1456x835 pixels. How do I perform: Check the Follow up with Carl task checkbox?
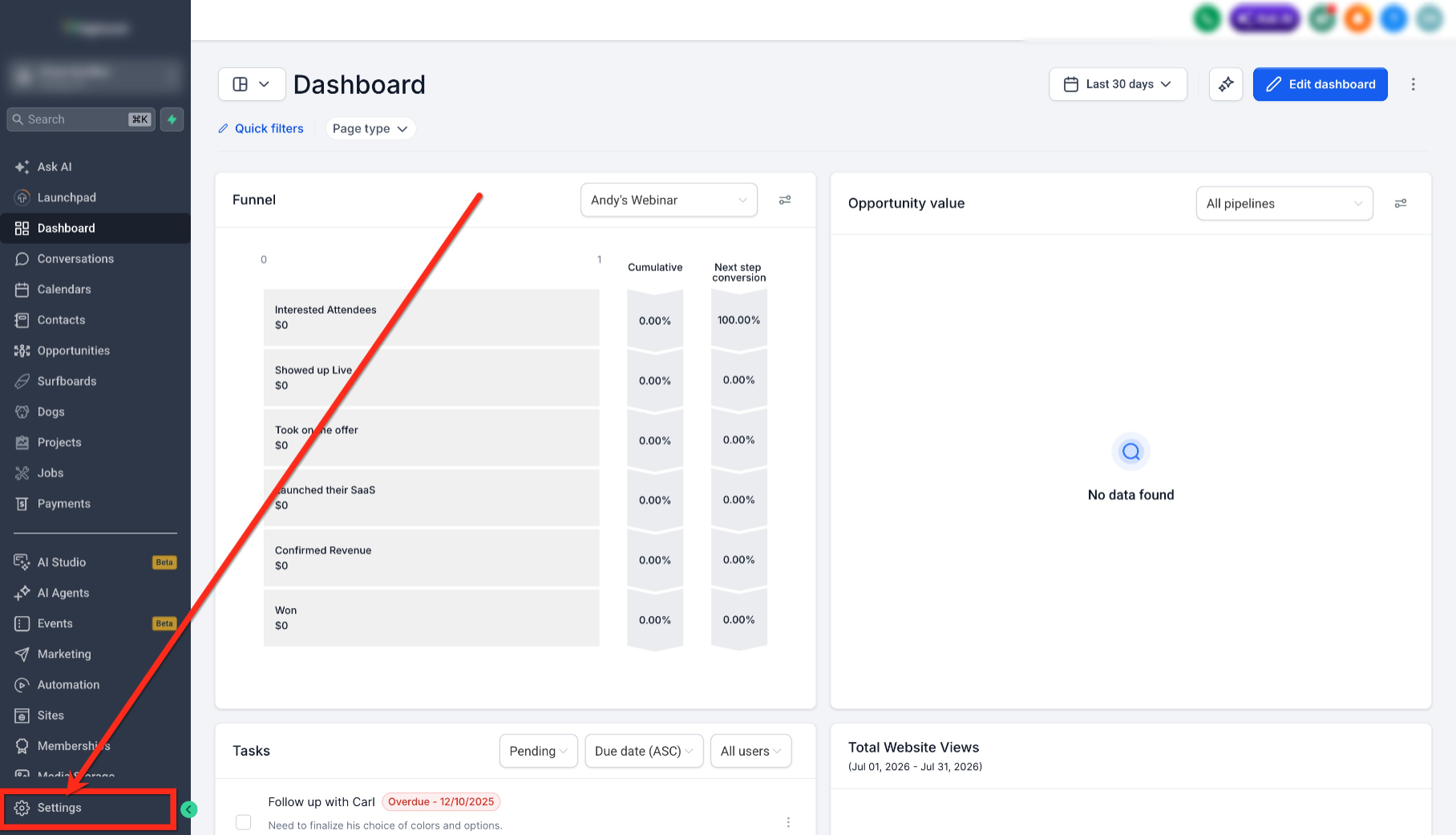point(244,822)
